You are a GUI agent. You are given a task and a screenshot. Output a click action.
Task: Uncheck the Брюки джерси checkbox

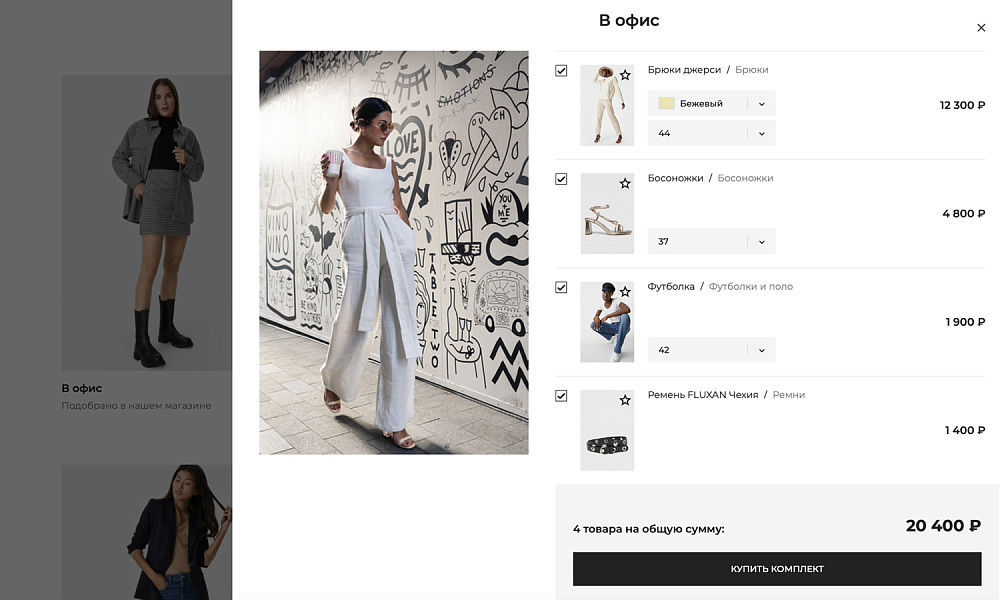click(561, 71)
